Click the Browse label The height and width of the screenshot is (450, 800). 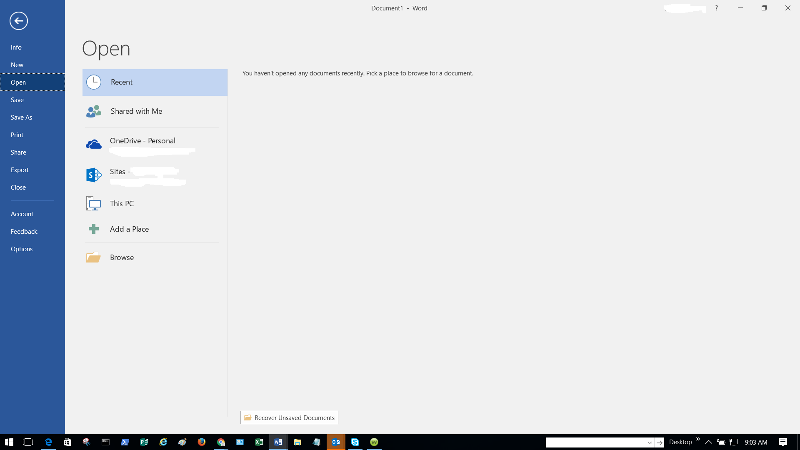tap(122, 257)
